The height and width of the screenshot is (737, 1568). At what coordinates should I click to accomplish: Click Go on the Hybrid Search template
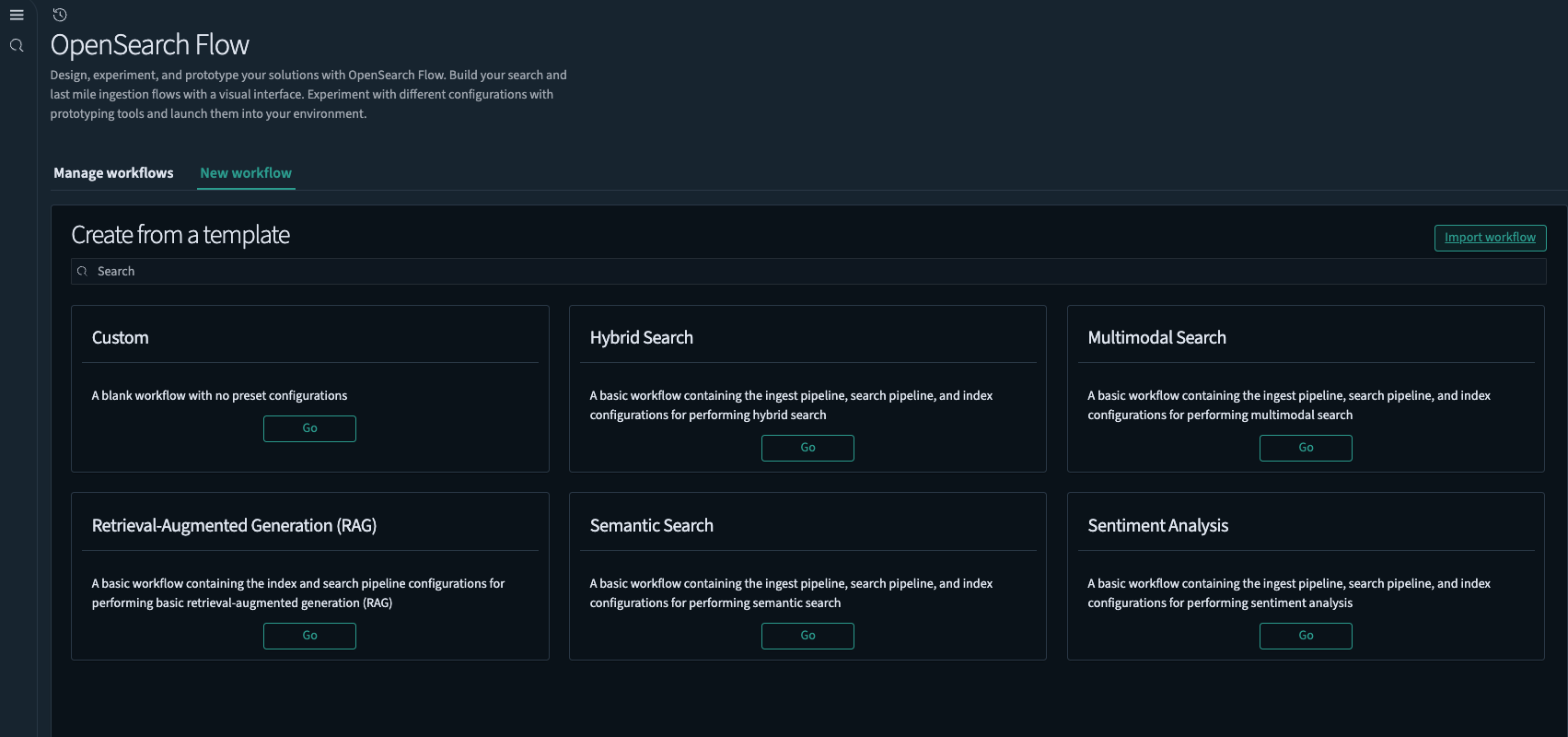click(x=807, y=448)
